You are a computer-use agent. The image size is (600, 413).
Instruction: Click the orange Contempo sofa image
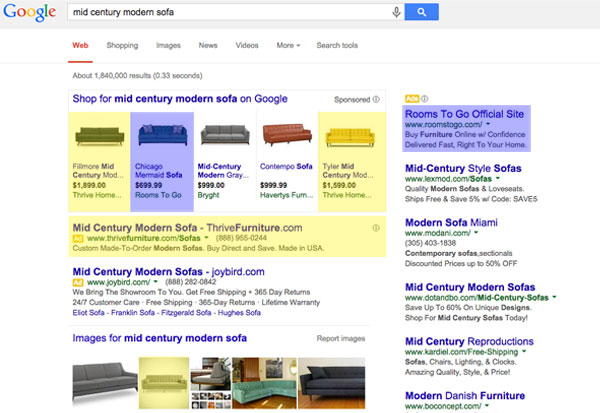(x=287, y=134)
